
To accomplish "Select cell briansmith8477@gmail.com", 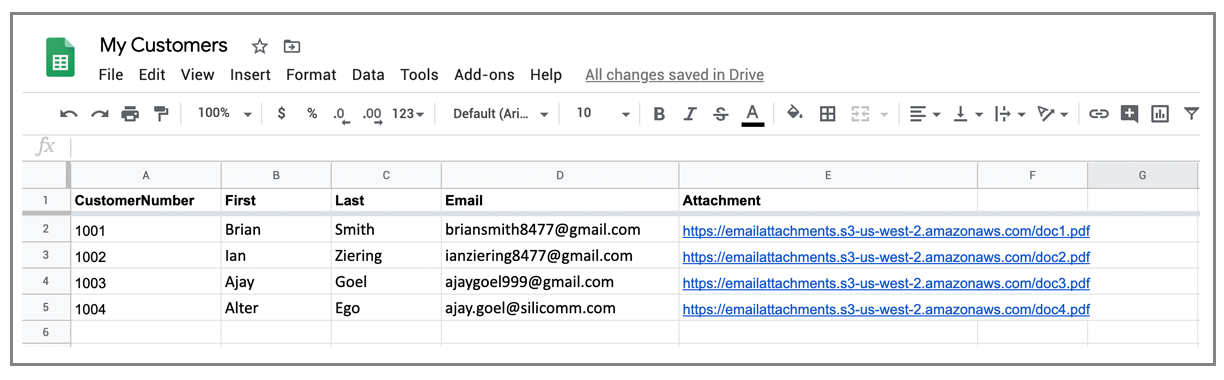I will 560,230.
